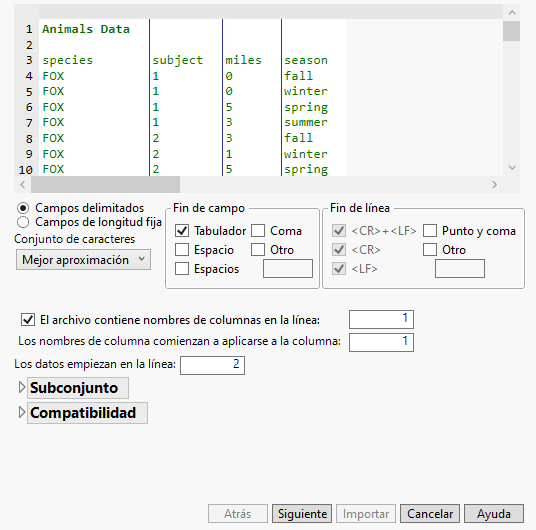
Task: Enable Espacio as field delimiter
Action: click(182, 250)
